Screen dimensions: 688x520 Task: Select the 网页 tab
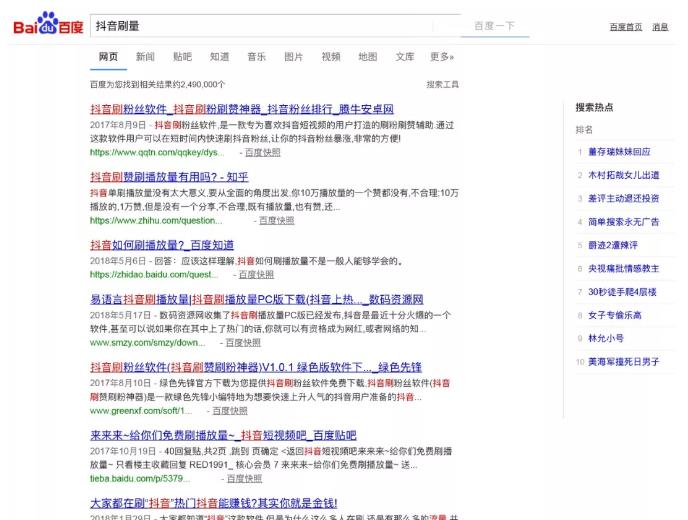point(108,57)
